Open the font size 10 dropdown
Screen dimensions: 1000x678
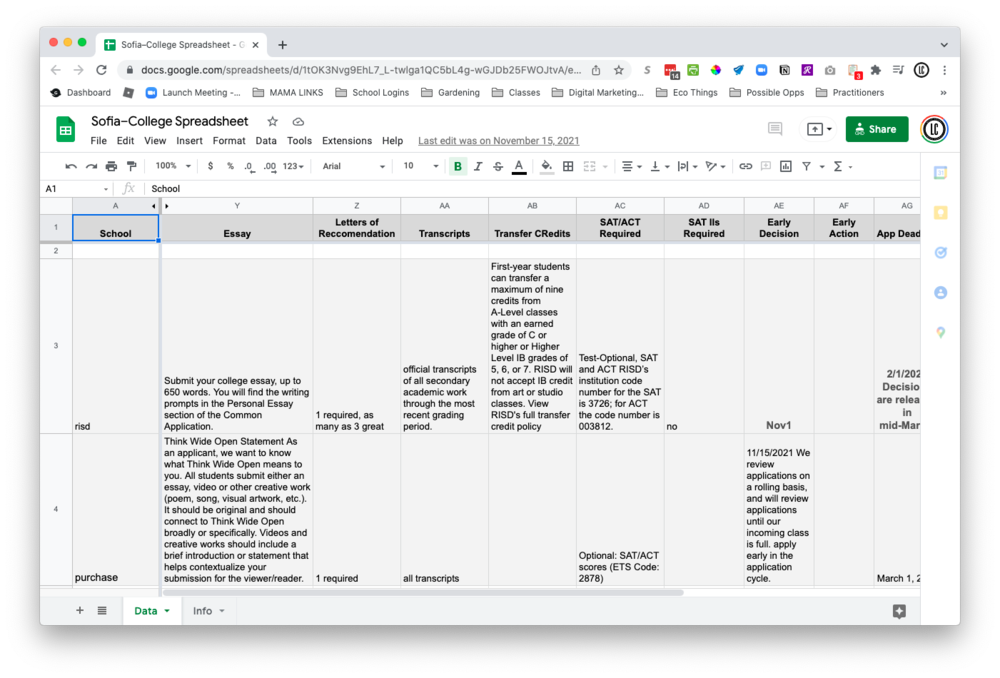tap(420, 166)
